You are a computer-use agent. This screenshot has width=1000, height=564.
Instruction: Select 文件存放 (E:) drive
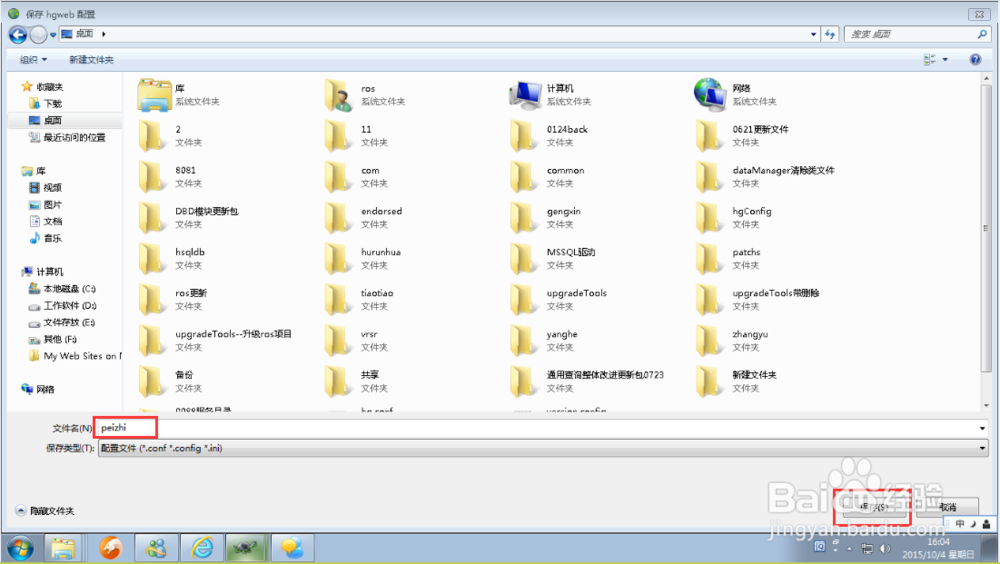point(62,322)
